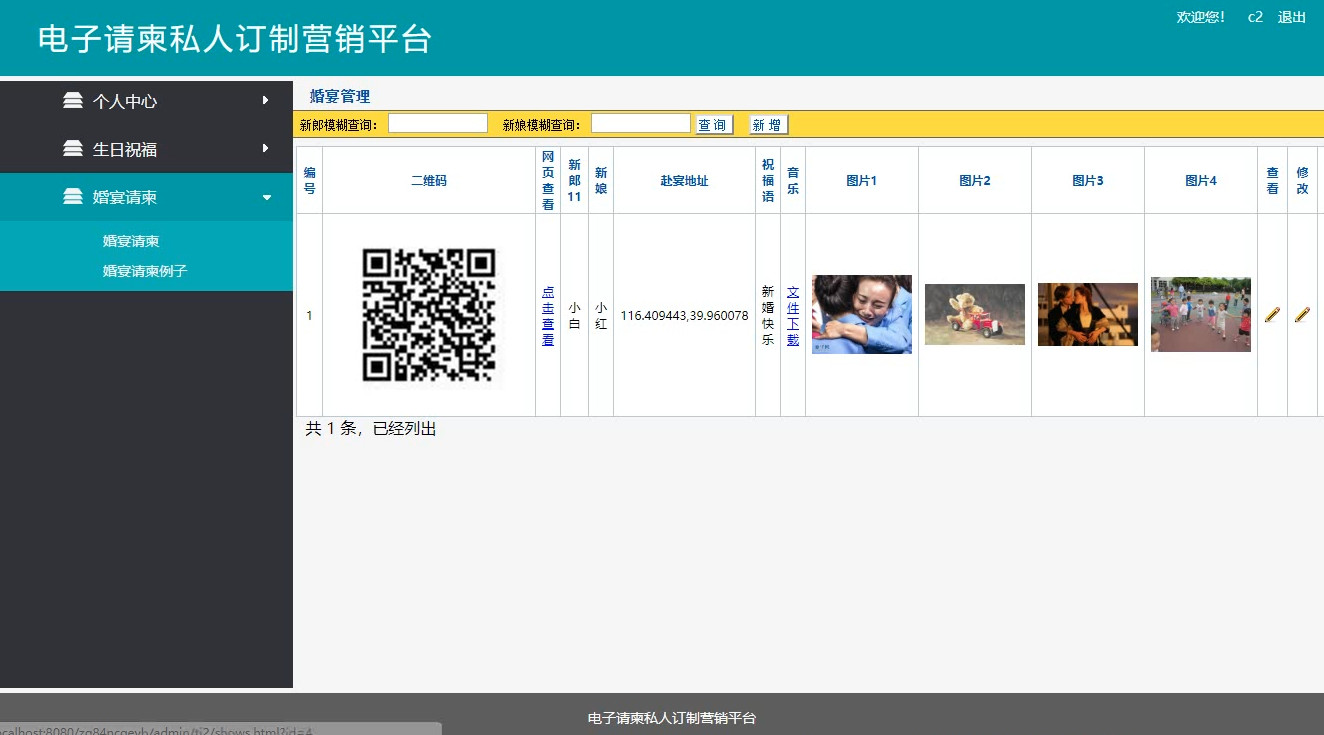Open 婚宴请柬 submenu item

[x=131, y=241]
